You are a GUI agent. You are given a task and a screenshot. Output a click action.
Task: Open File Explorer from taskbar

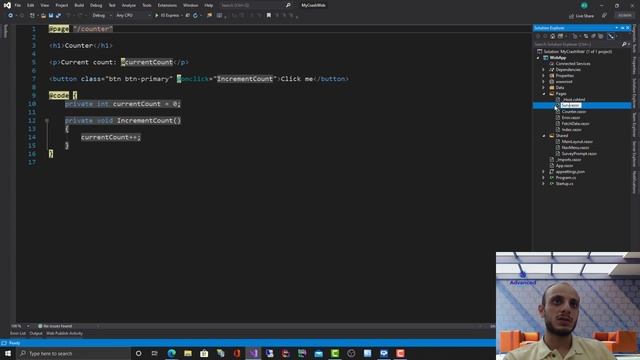click(x=188, y=353)
